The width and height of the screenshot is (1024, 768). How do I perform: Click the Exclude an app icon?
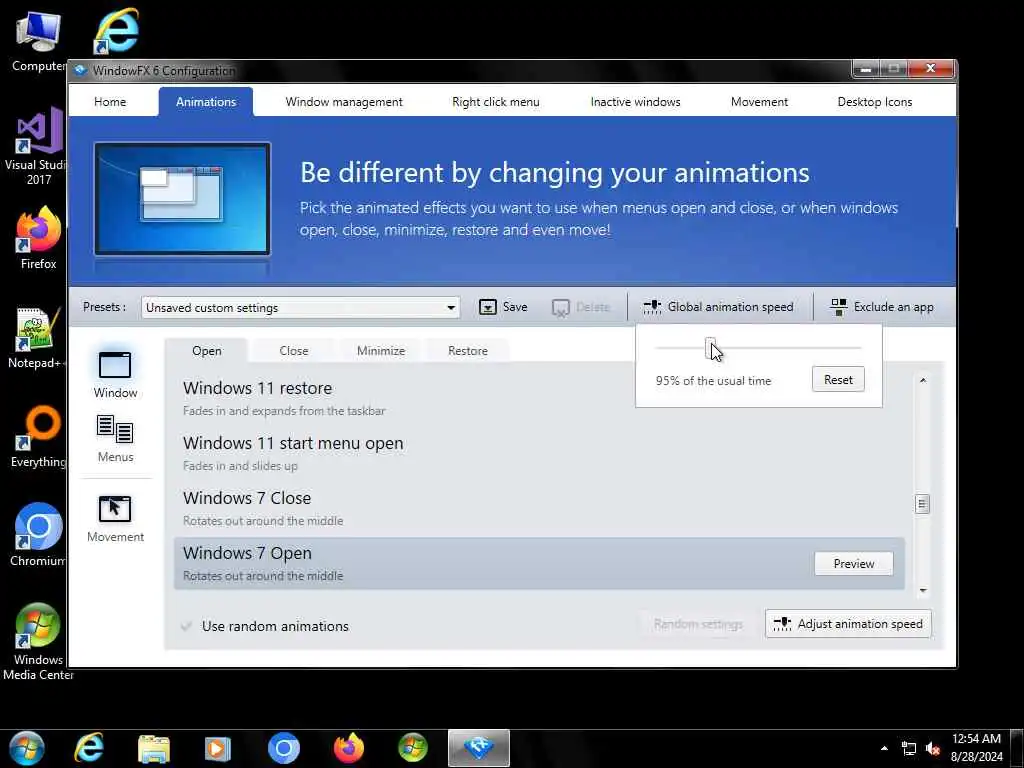pyautogui.click(x=839, y=307)
